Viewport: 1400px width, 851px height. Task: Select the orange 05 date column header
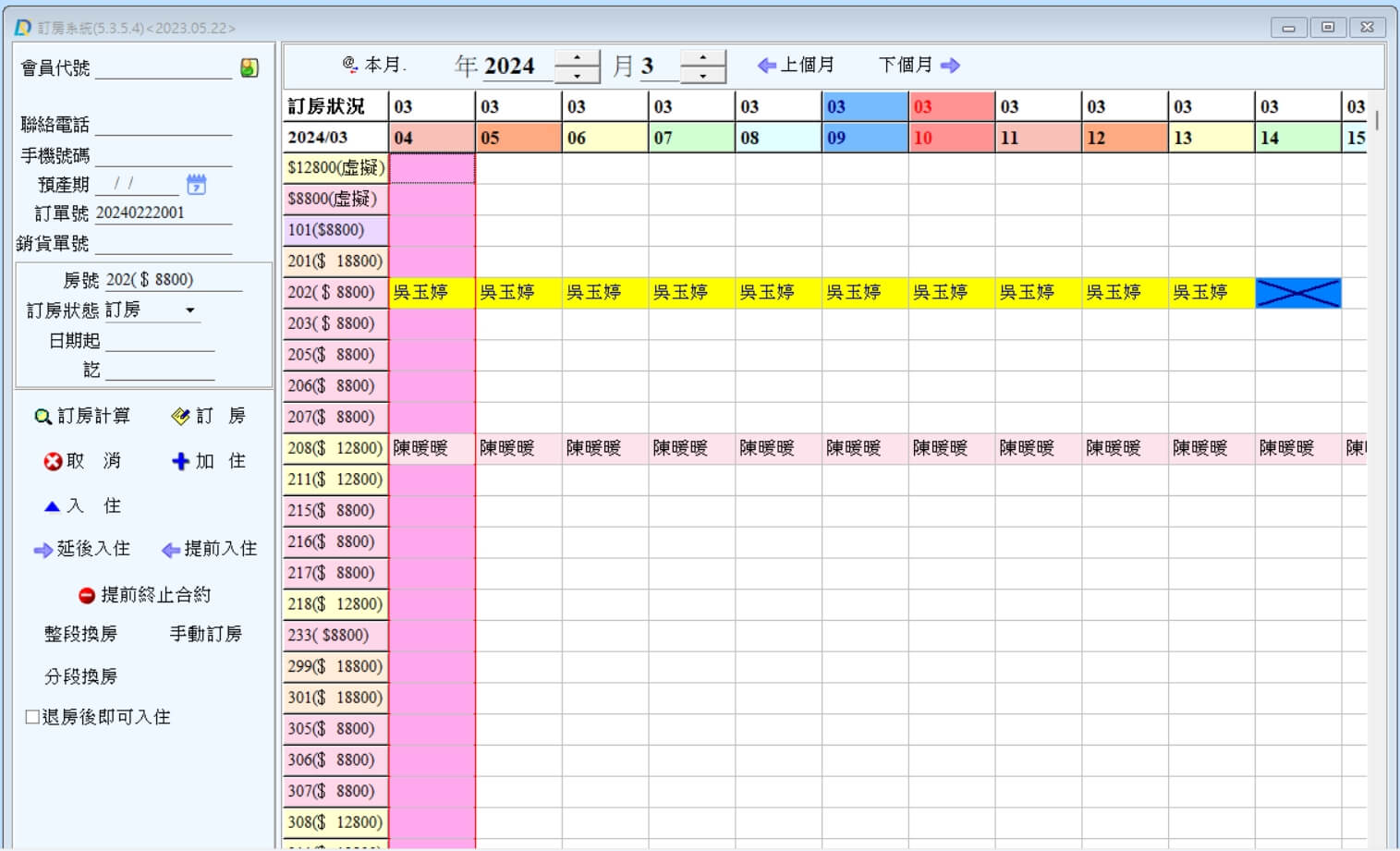point(518,138)
